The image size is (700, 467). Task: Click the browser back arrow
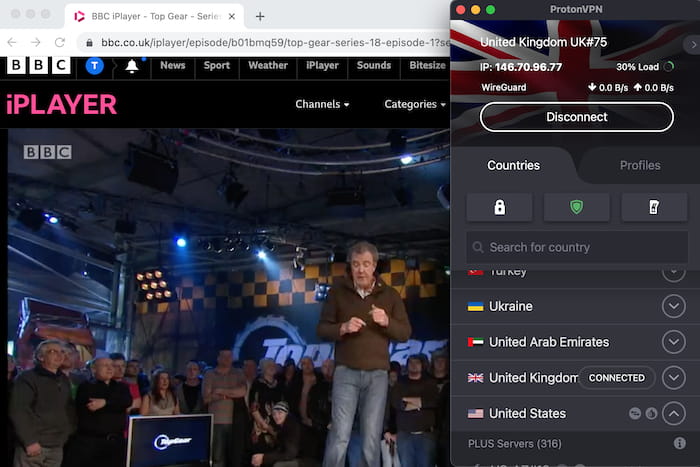[12, 42]
